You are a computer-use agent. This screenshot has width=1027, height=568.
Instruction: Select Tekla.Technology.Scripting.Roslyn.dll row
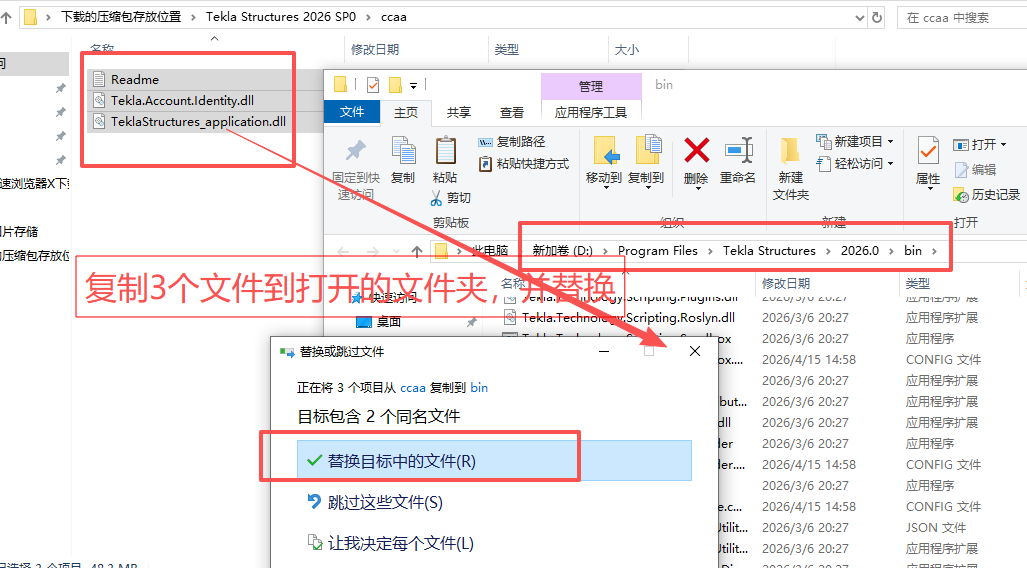(x=628, y=318)
